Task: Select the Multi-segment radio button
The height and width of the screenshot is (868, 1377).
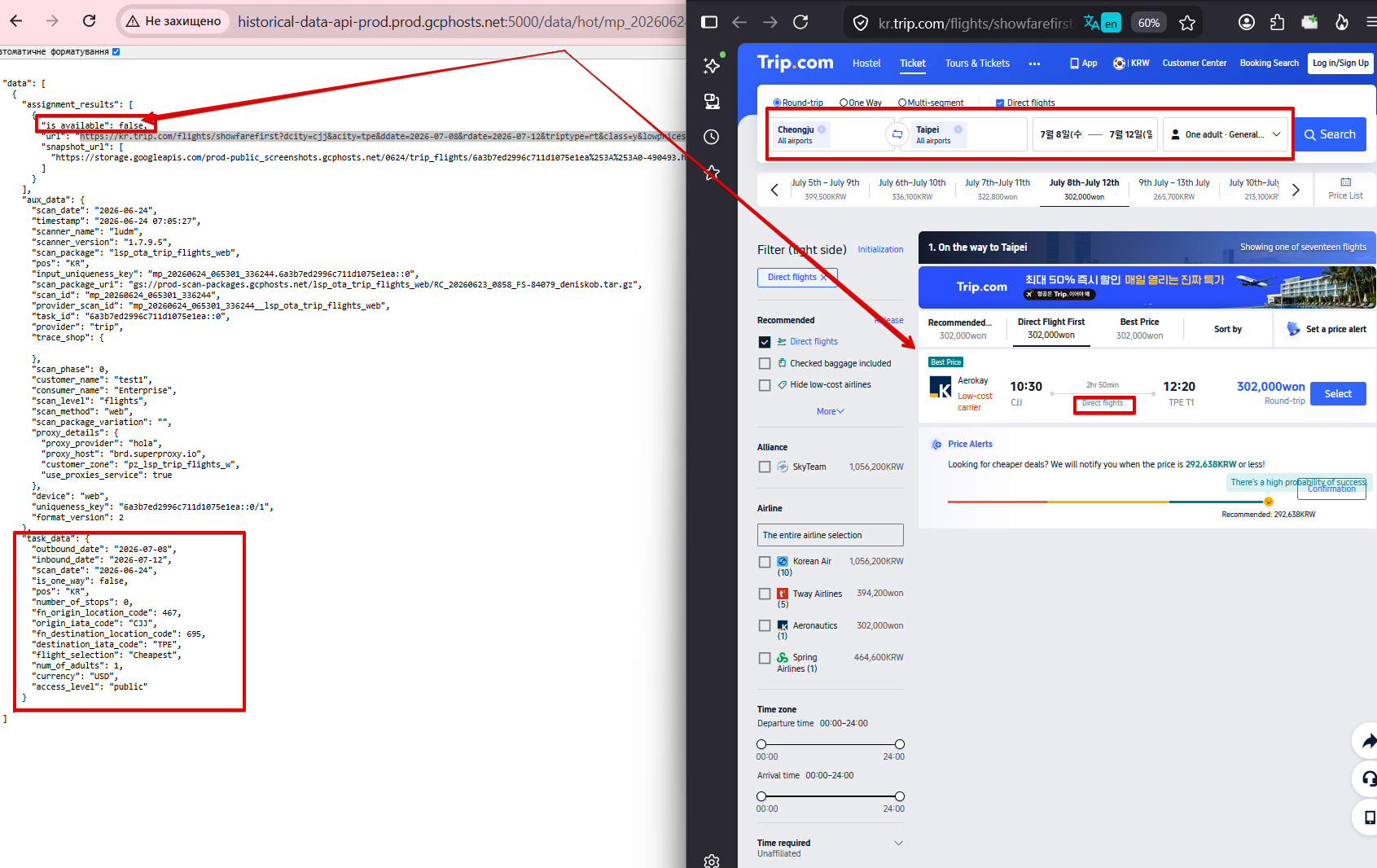Action: click(902, 103)
